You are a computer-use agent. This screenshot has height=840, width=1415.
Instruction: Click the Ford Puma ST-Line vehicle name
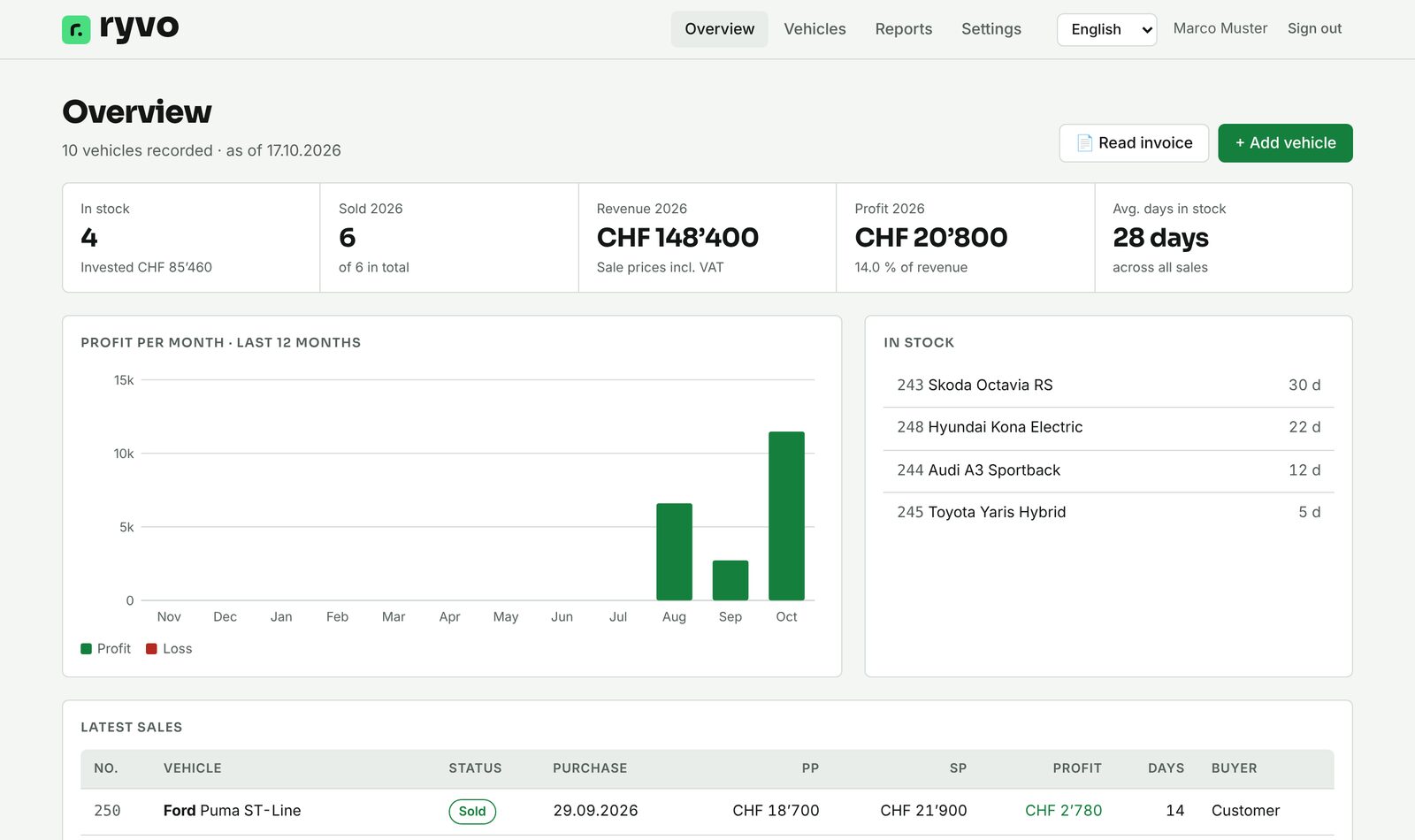(232, 811)
